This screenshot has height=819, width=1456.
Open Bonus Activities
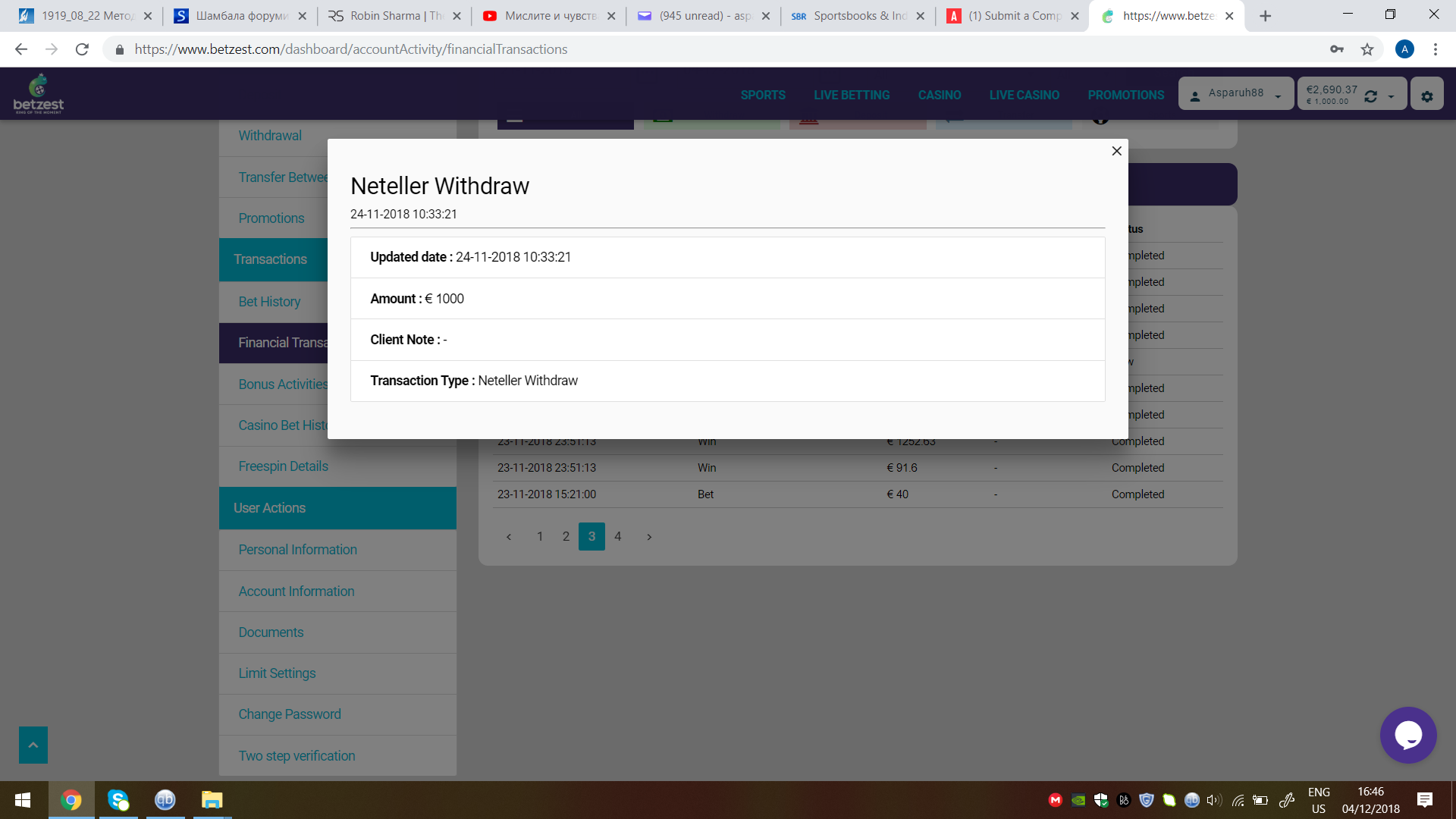(x=283, y=384)
